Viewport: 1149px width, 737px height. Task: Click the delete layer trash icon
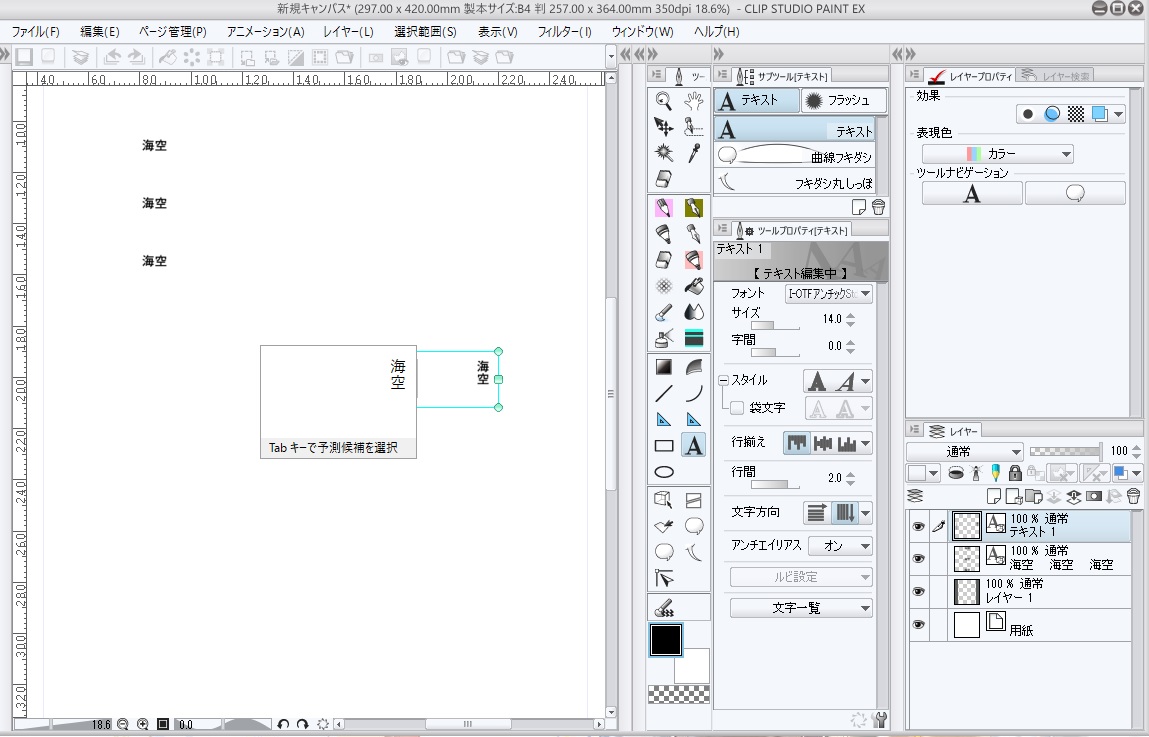1133,496
